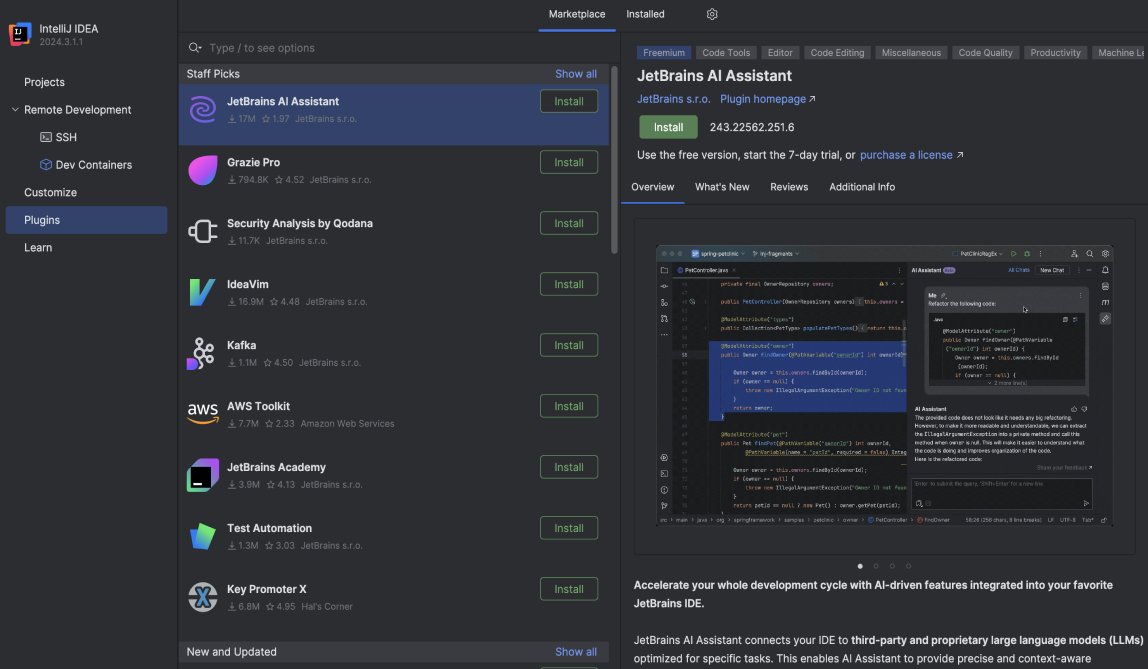This screenshot has width=1148, height=669.
Task: Follow the purchase a license link
Action: [912, 155]
